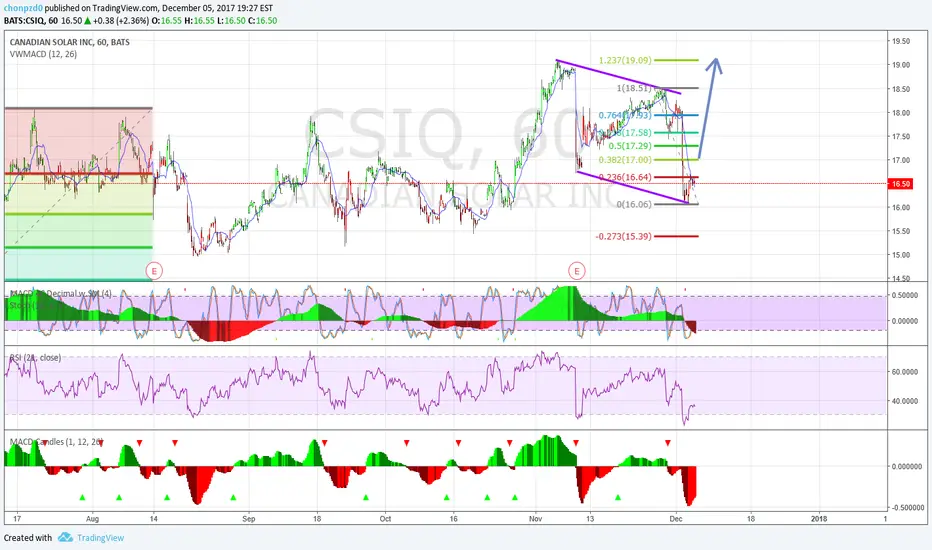Select the MACD Candles (1, 12, 26) label
Screen dimensions: 932x550
coord(56,442)
